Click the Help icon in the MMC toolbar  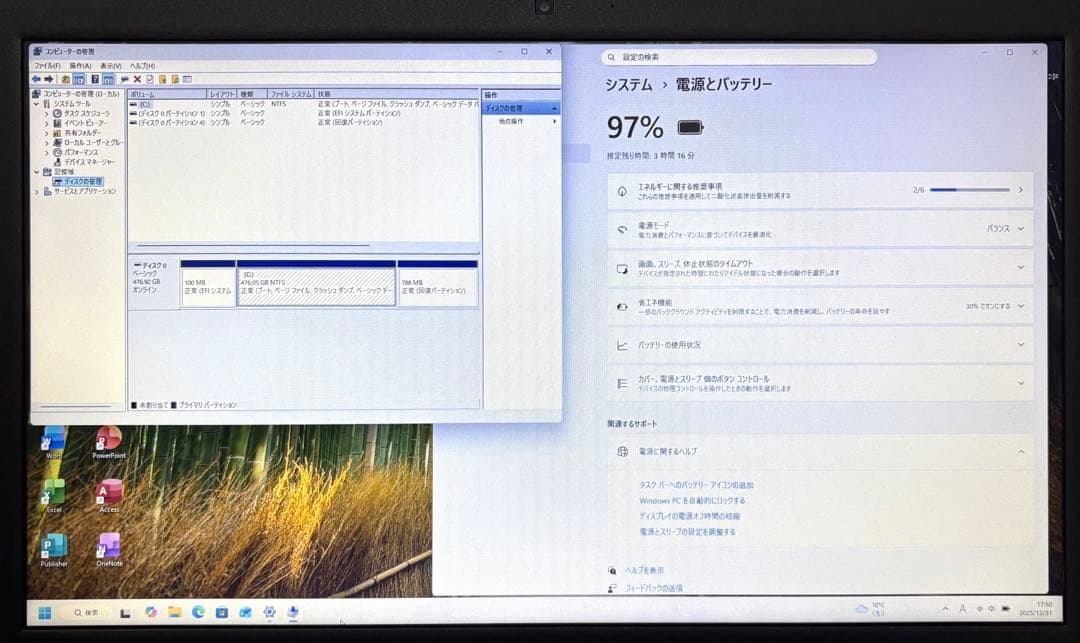coord(96,78)
